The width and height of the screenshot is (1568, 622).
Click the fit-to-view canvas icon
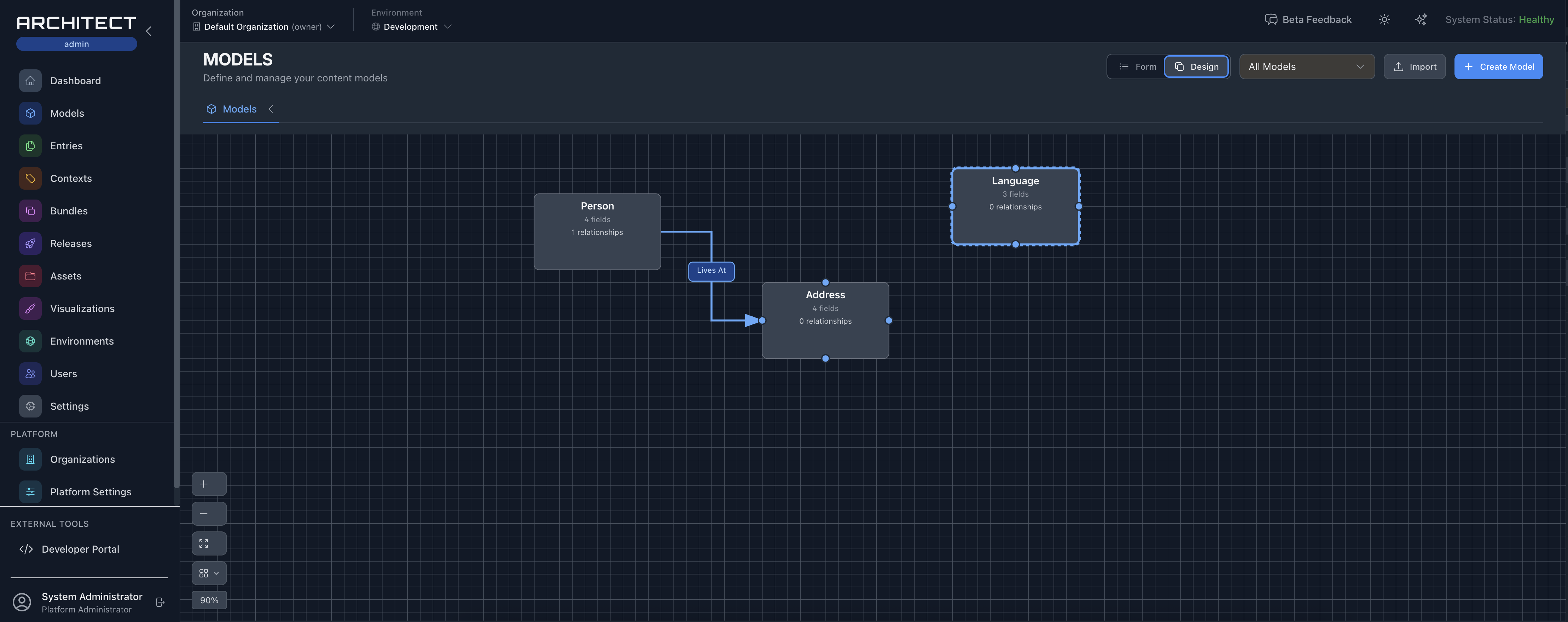click(x=209, y=543)
